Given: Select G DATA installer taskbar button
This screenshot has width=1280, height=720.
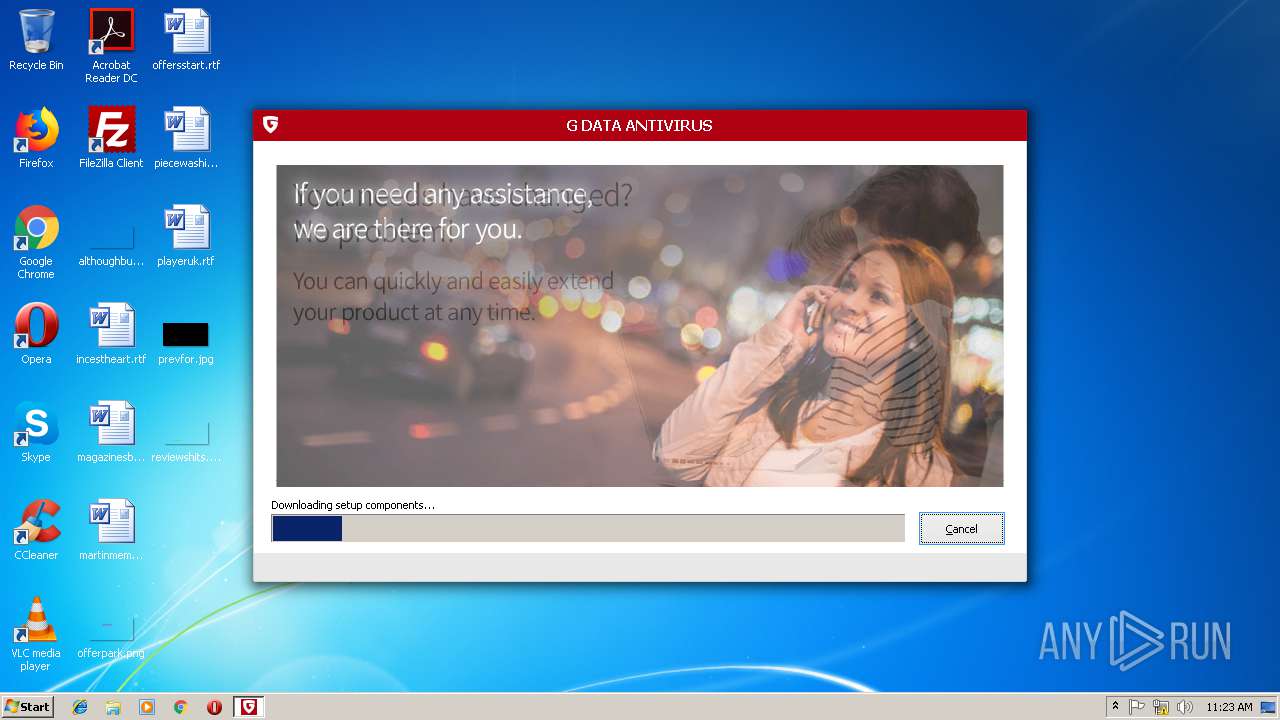Looking at the screenshot, I should 249,707.
